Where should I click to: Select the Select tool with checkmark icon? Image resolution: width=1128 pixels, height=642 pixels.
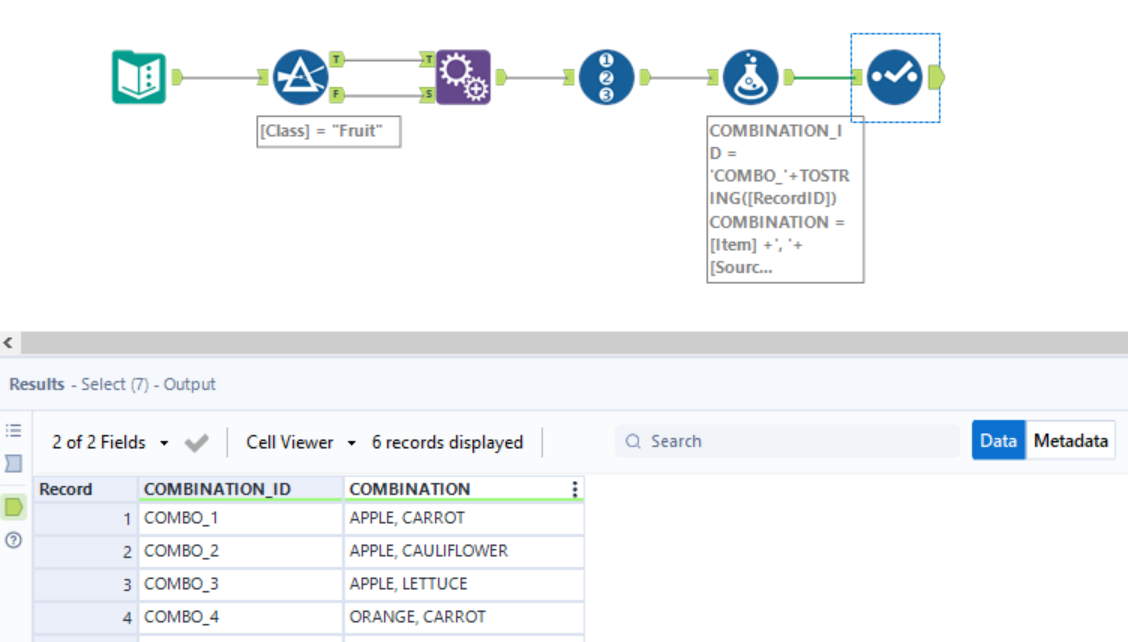coord(895,75)
